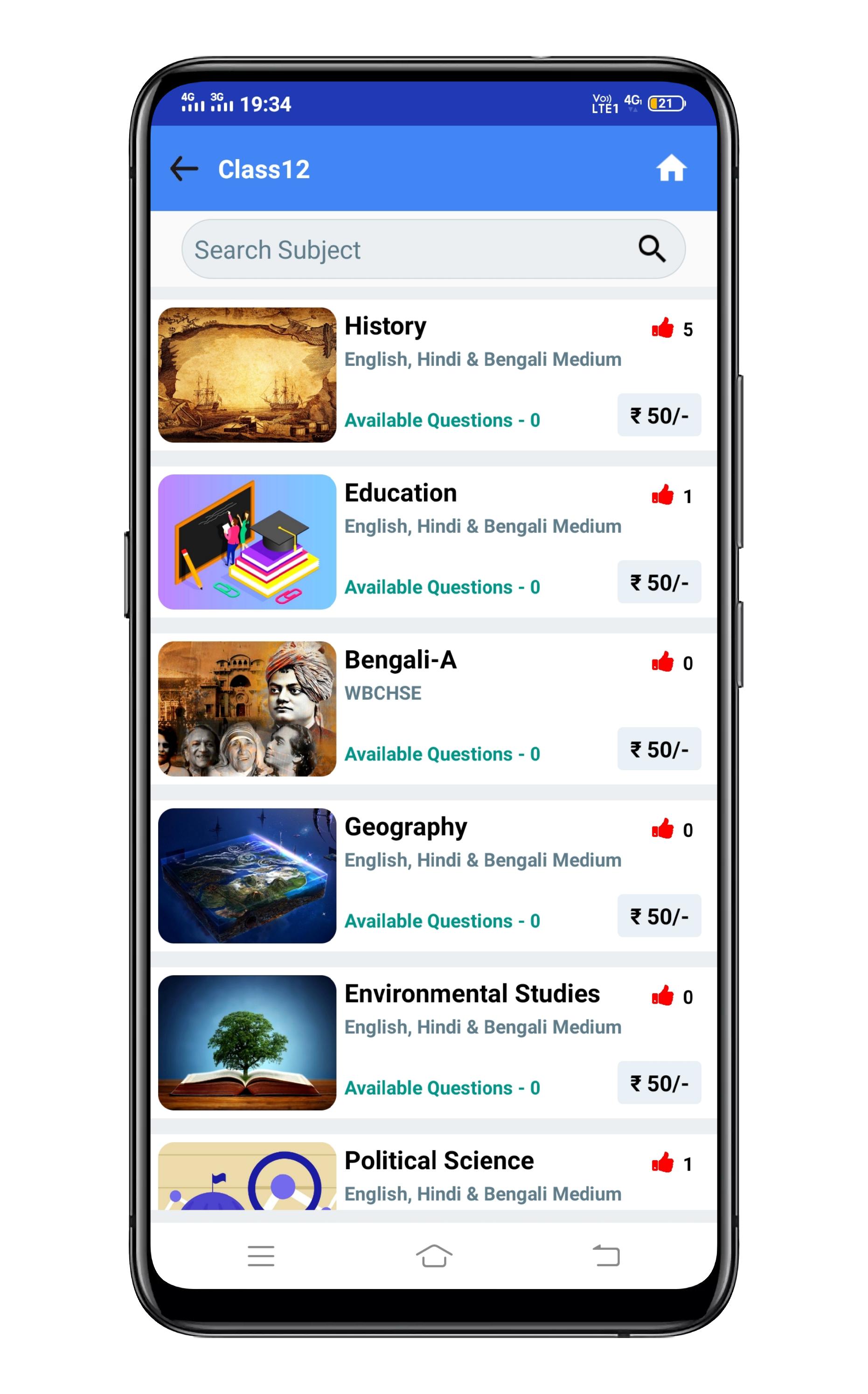Like the History subject with thumbs-up
Screen dimensions: 868x1394
[x=662, y=328]
